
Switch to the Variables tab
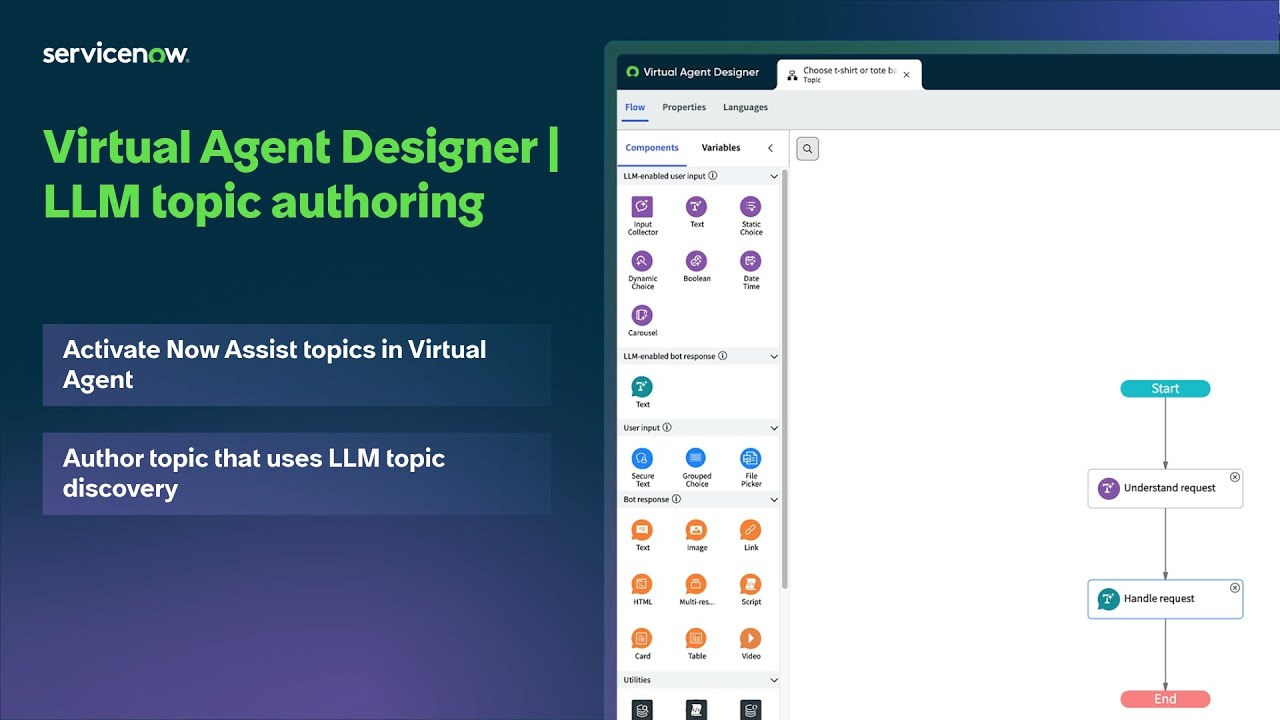(720, 147)
